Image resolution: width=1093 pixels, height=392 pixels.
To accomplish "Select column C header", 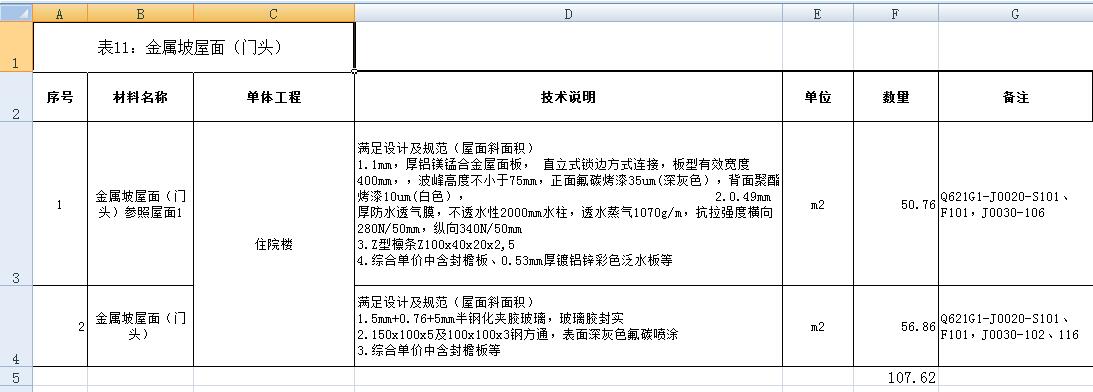I will click(274, 13).
